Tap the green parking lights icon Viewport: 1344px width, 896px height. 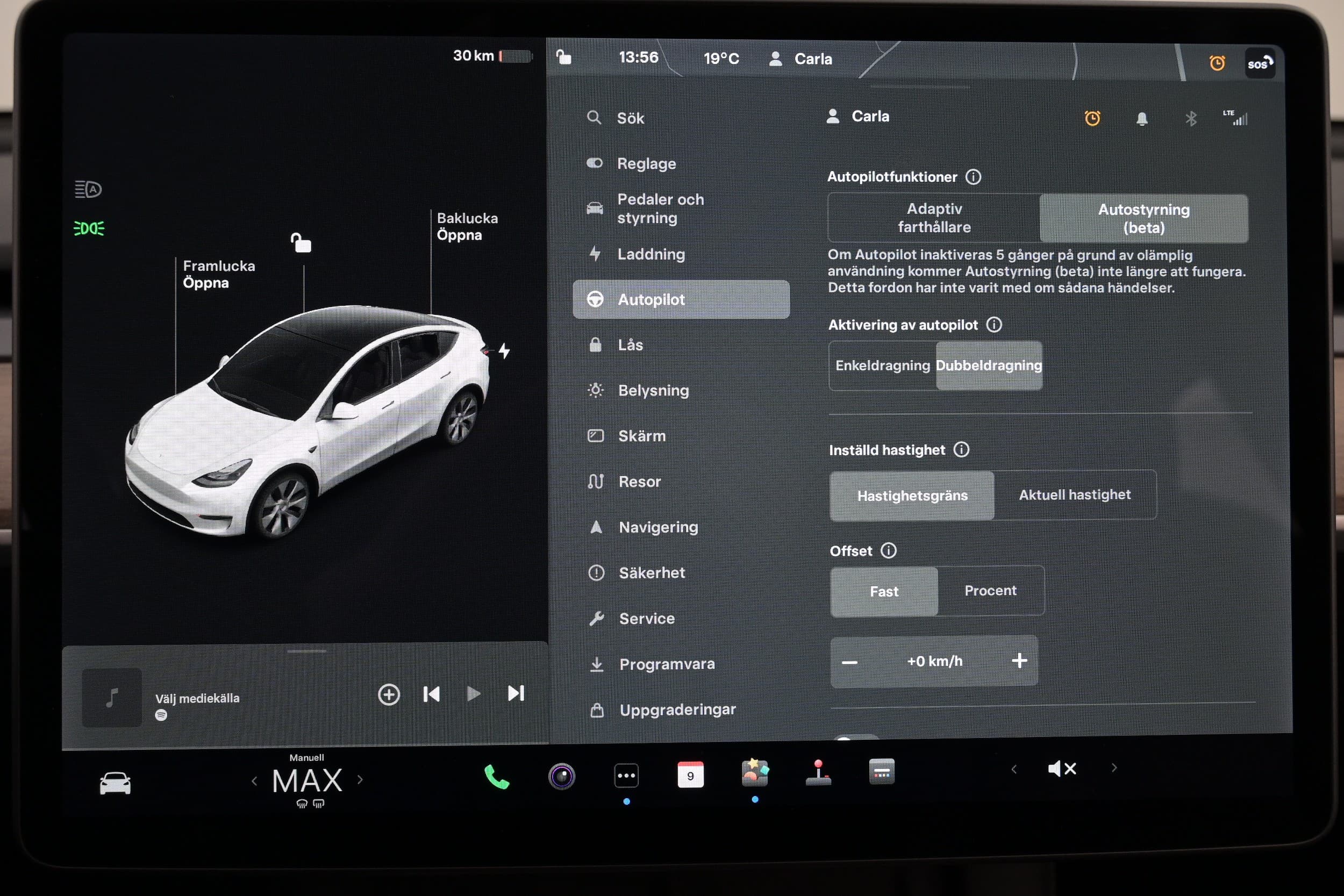click(89, 228)
